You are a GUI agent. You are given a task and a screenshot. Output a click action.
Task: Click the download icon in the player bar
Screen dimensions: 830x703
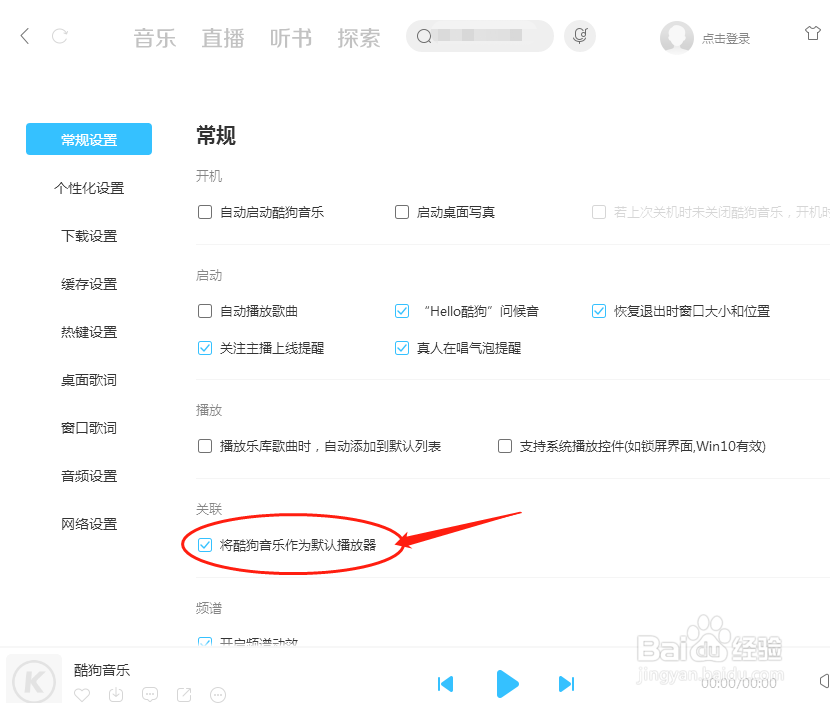(x=116, y=695)
